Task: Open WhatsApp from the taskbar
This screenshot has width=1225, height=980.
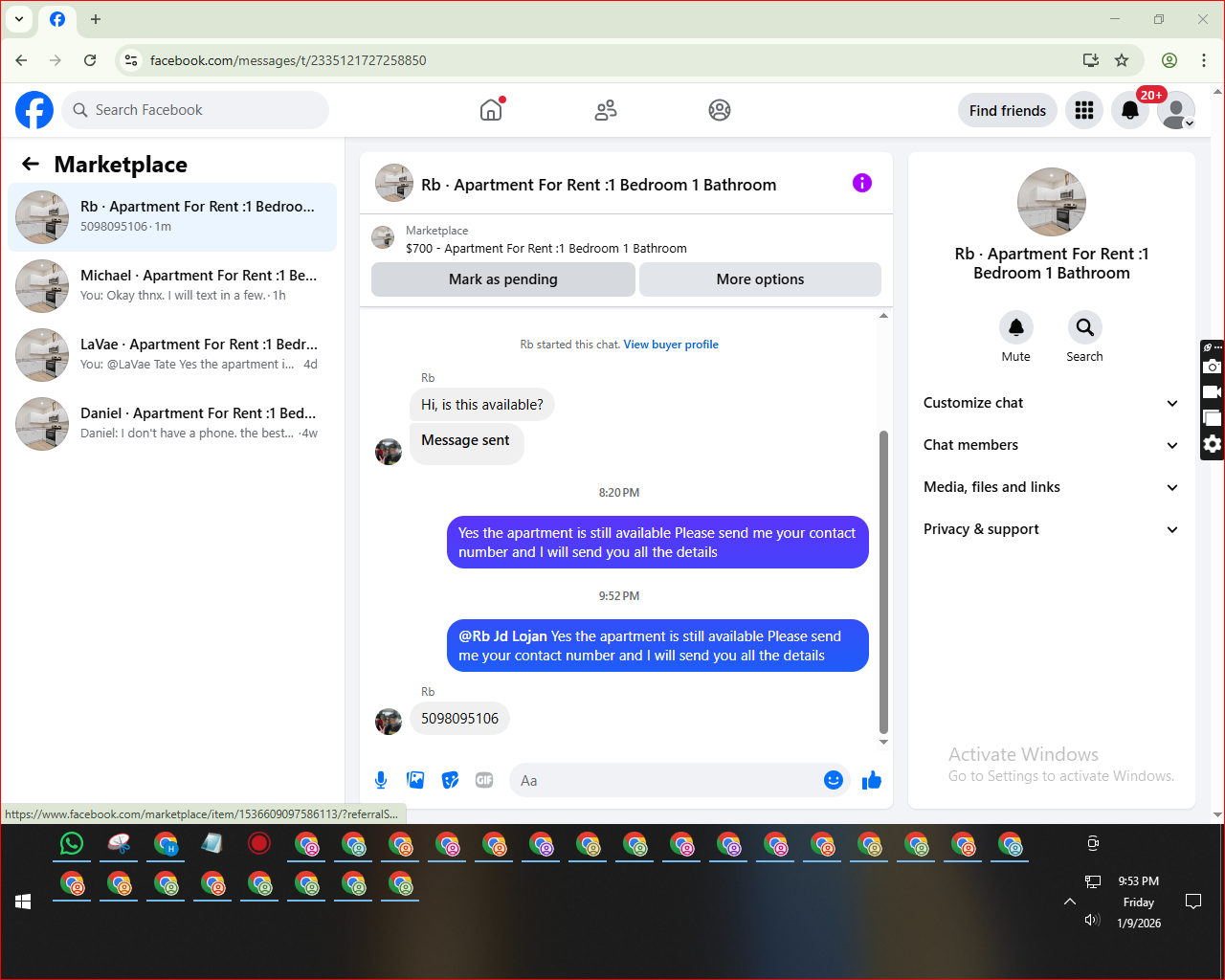Action: (x=72, y=843)
